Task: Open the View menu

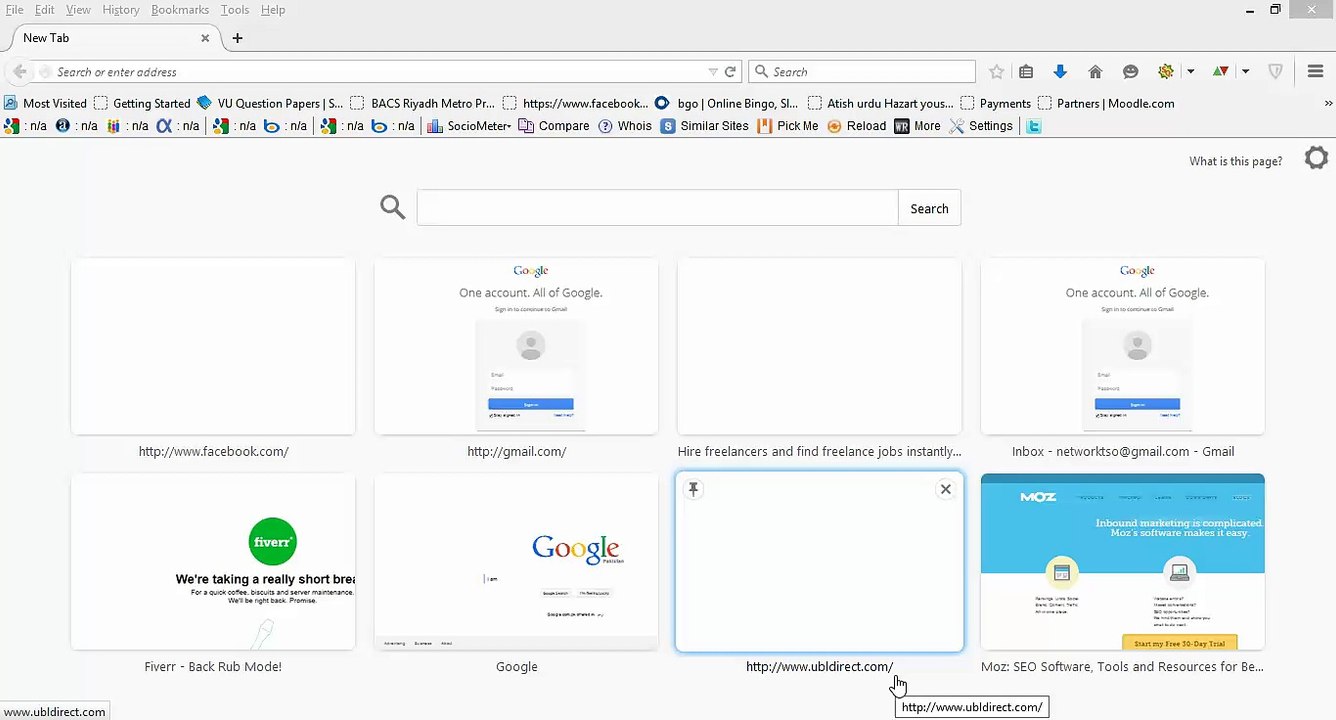Action: point(78,10)
